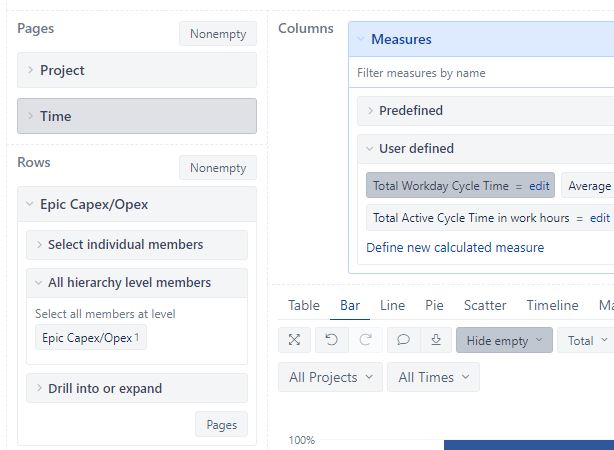Switch to the Timeline chart tab
This screenshot has height=450, width=614.
coord(552,305)
